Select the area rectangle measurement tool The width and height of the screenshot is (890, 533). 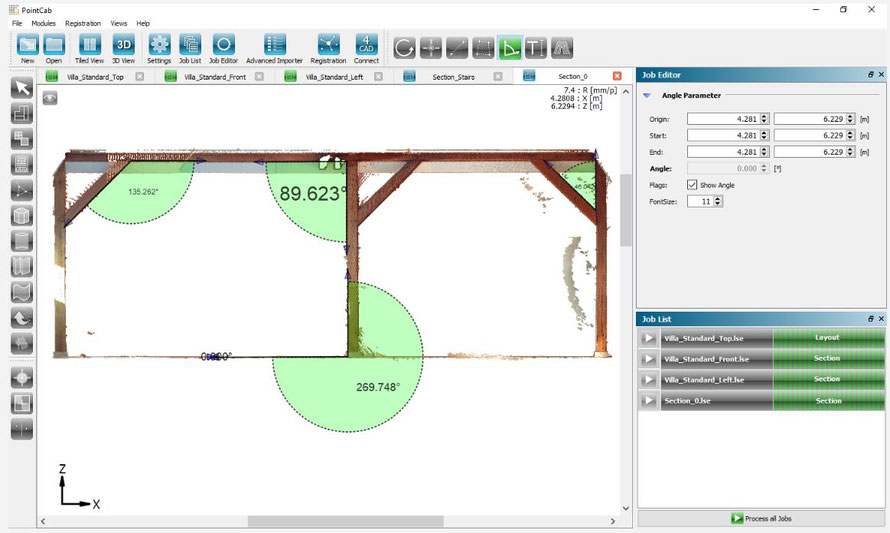point(483,48)
